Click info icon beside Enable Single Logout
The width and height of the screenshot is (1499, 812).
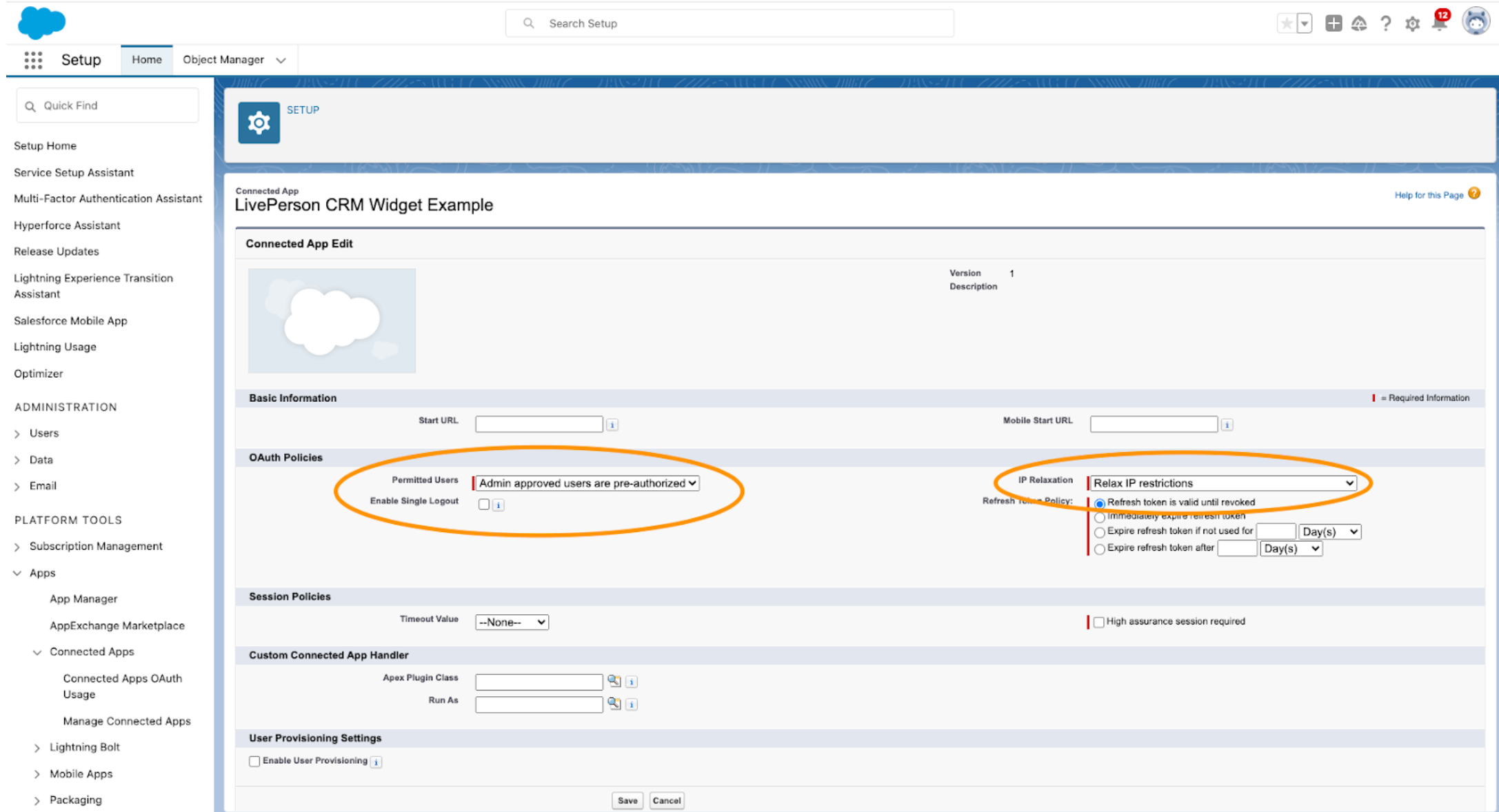499,505
